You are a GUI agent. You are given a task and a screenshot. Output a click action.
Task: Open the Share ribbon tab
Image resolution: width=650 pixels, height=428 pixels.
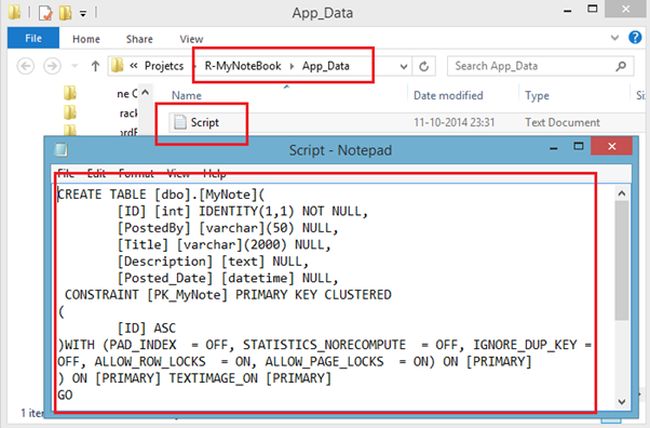tap(139, 39)
